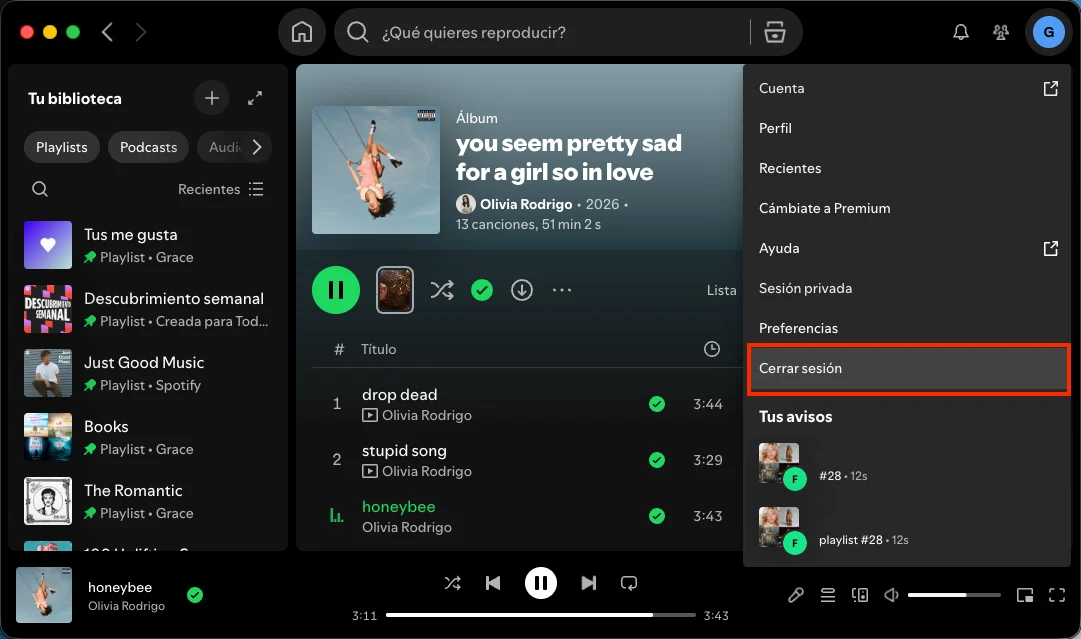Filter the library by Podcasts

[148, 147]
